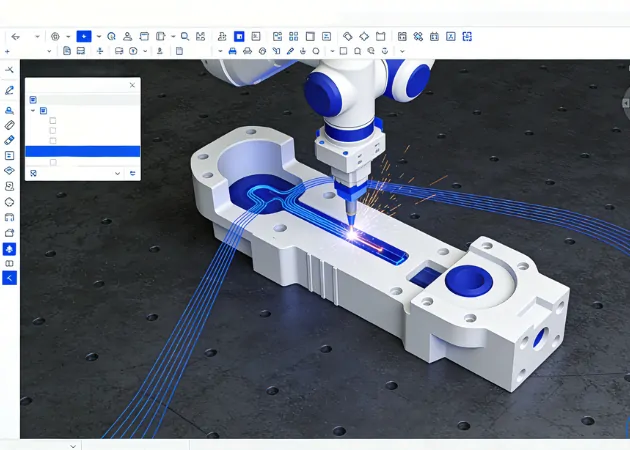The height and width of the screenshot is (450, 630).
Task: Click the document page icon in second row
Action: coord(67,51)
